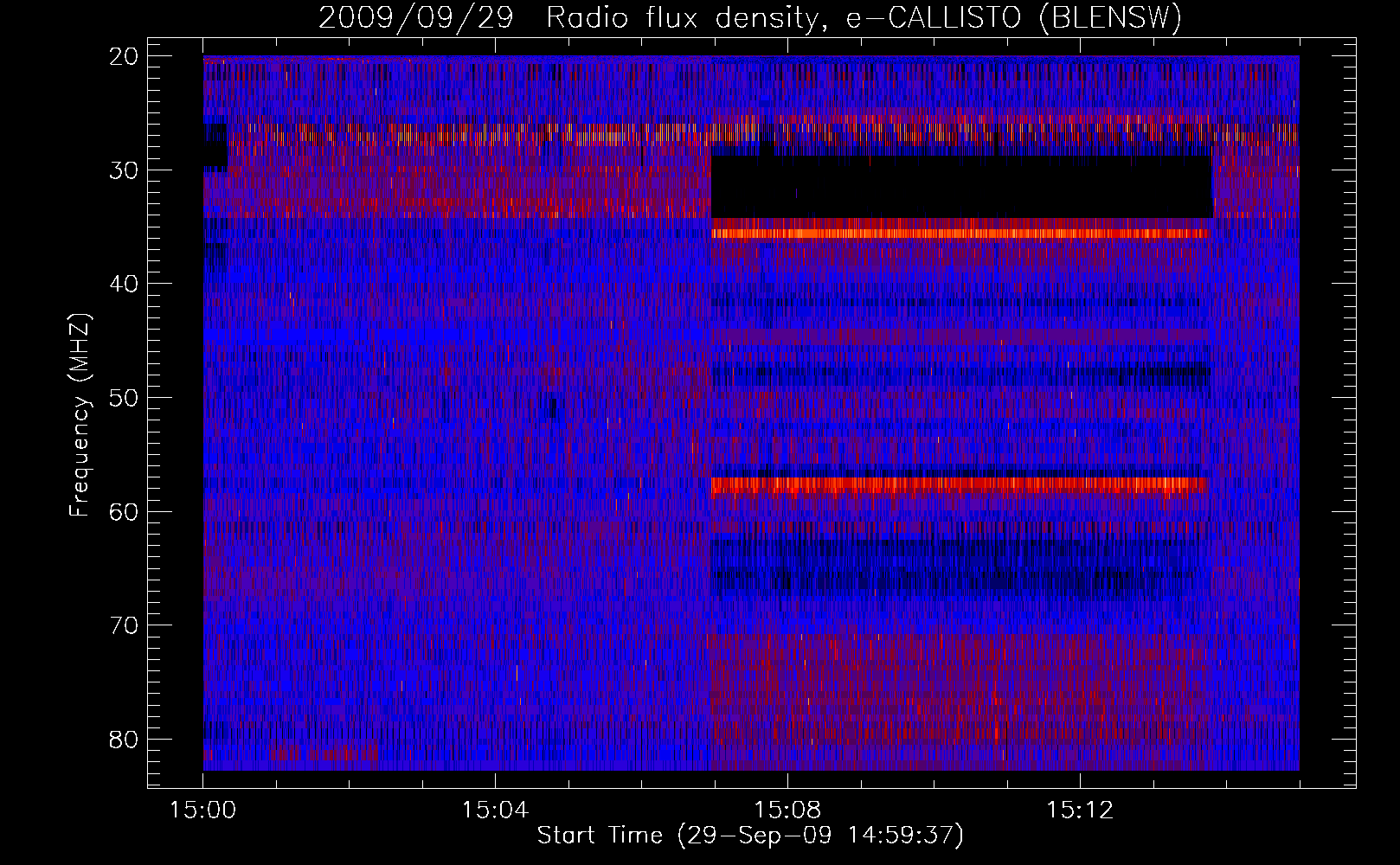Click the large black data gap near 30 MHz
This screenshot has height=865, width=1400.
tap(961, 186)
